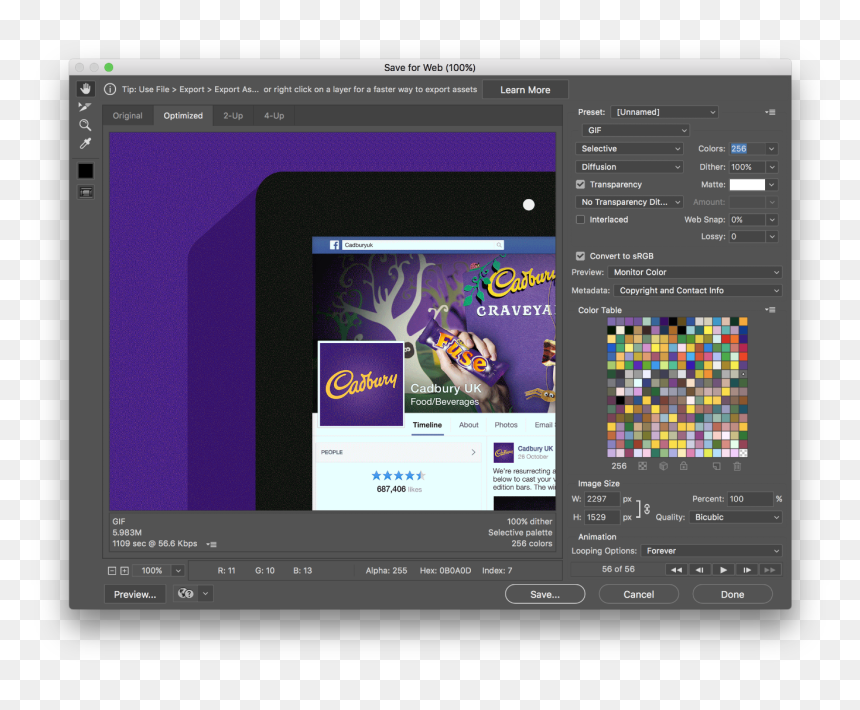860x710 pixels.
Task: Delete selected colors trash icon
Action: tap(737, 466)
